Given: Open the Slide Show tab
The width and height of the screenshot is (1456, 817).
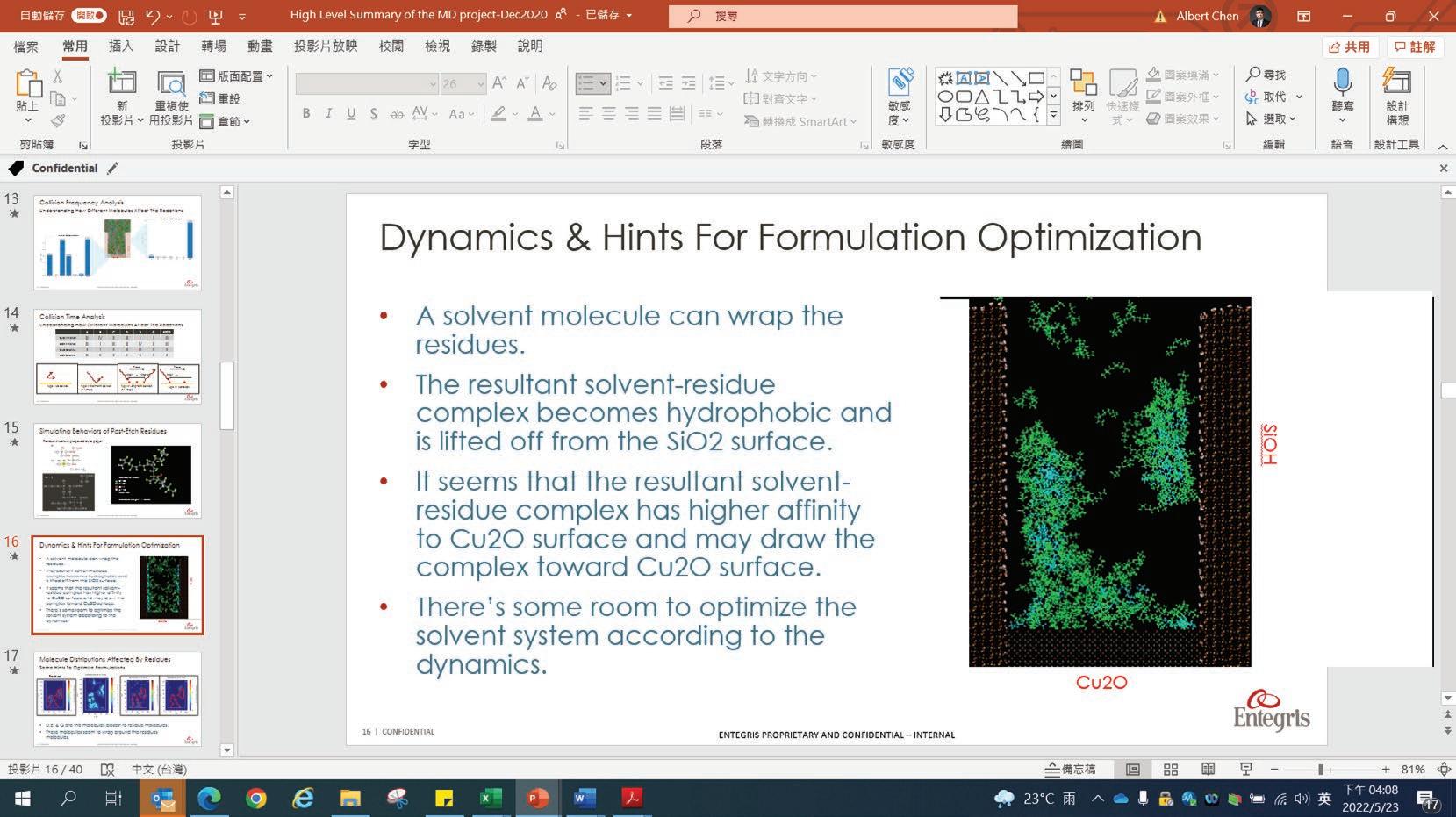Looking at the screenshot, I should tap(326, 47).
